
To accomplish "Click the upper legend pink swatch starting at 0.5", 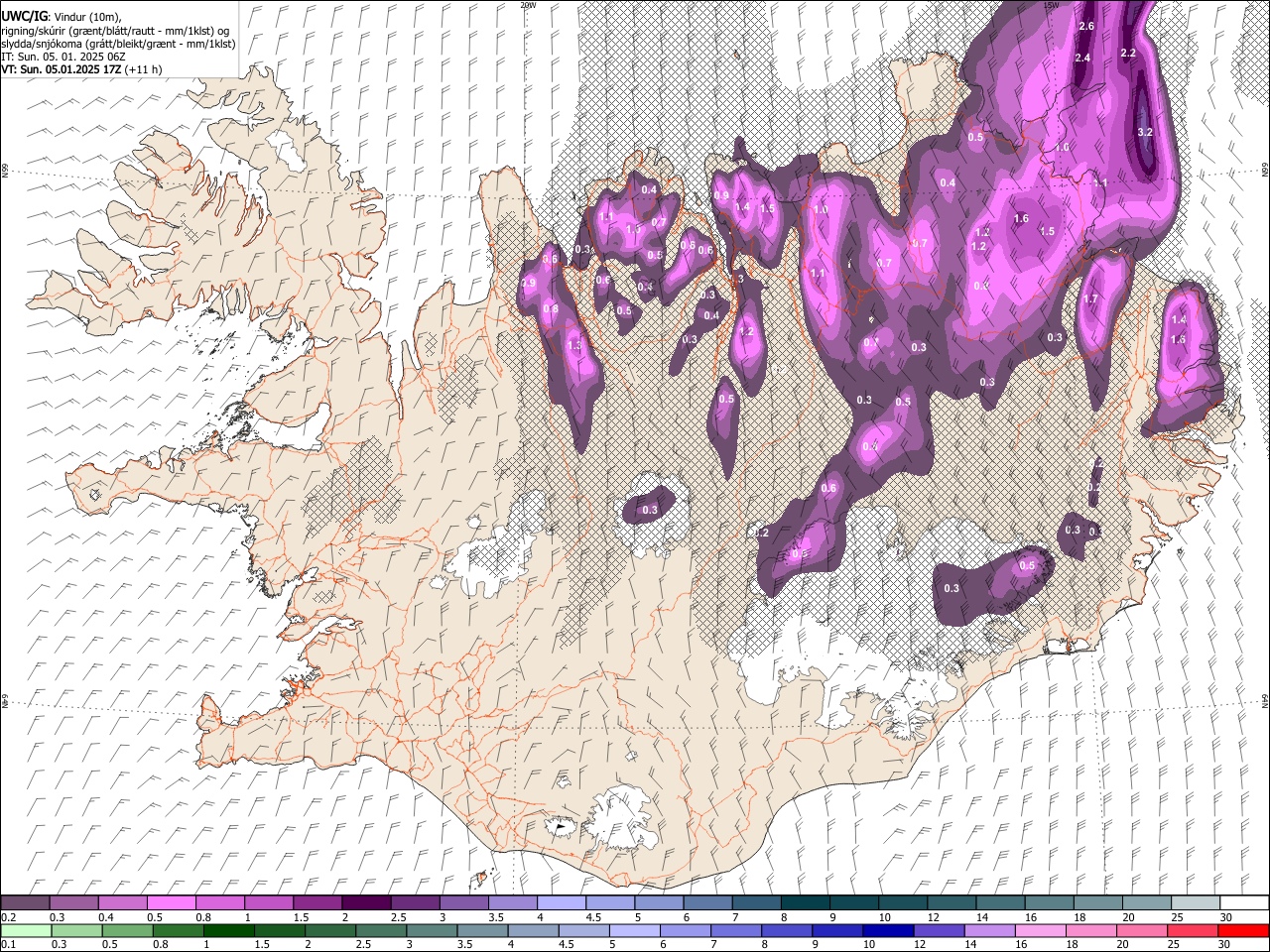I will [171, 903].
